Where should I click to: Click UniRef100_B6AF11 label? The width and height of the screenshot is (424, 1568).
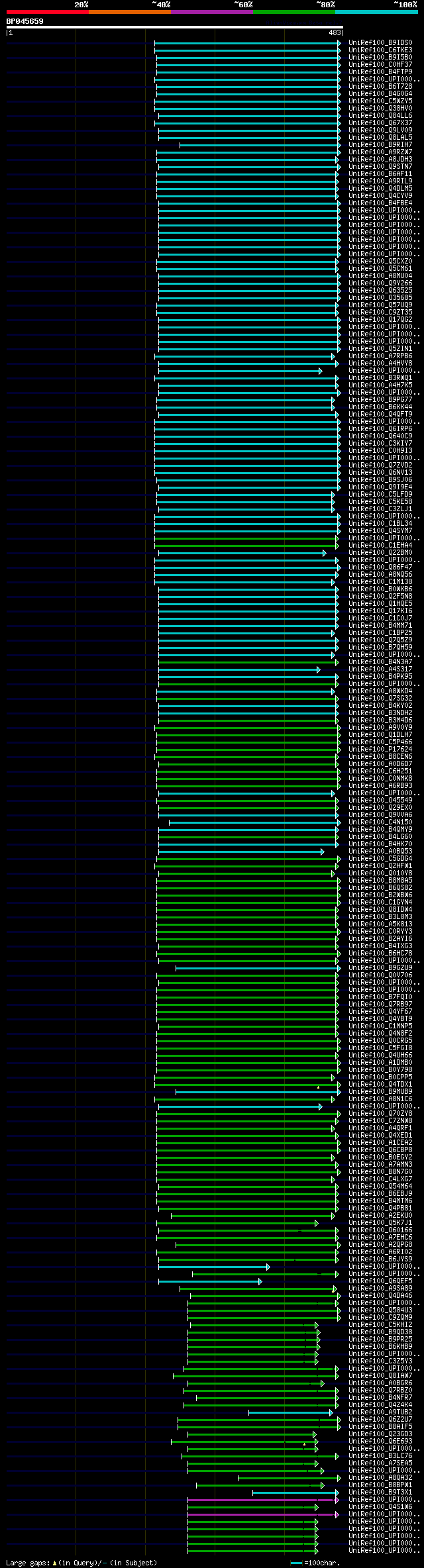[x=380, y=173]
